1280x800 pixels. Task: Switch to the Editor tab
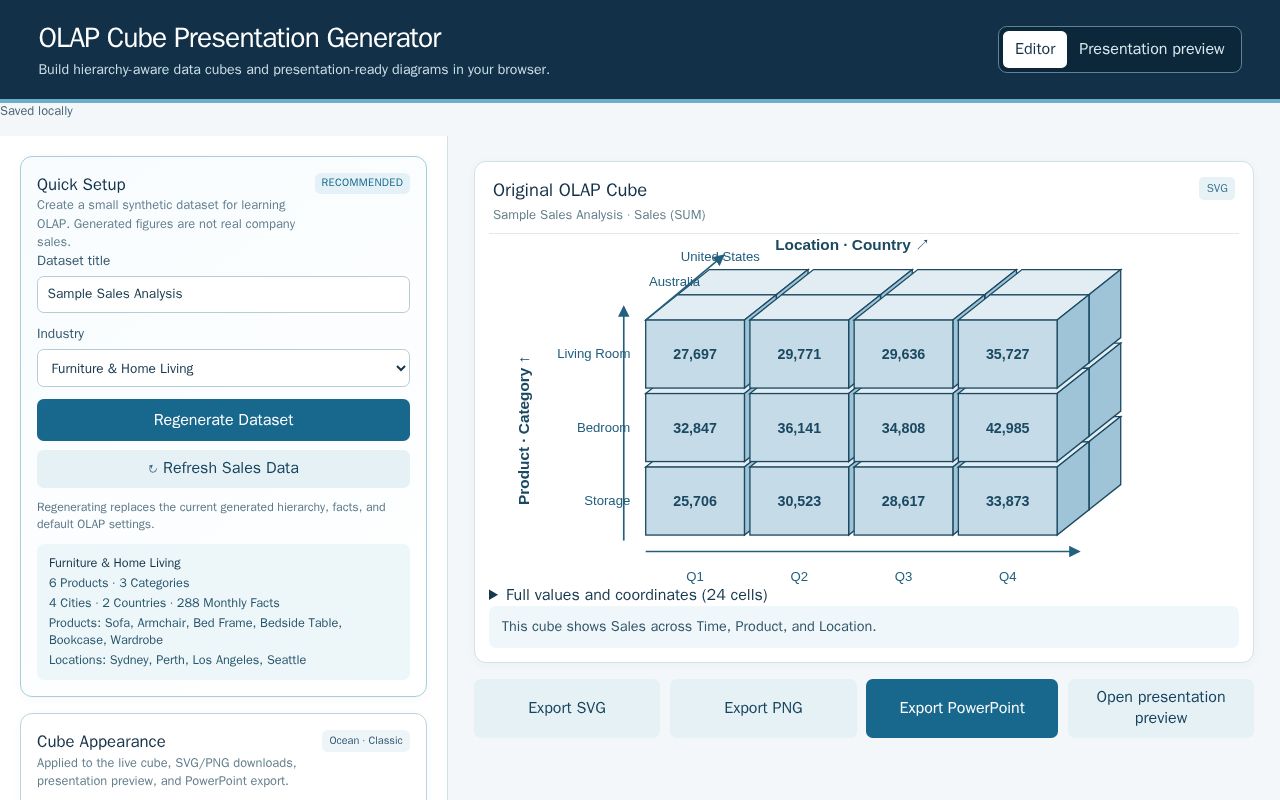point(1035,49)
